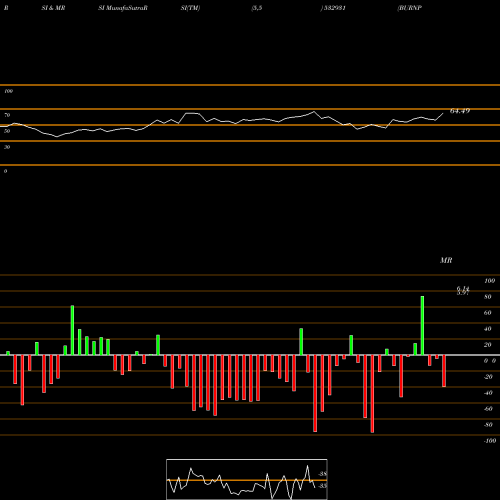
Task: Click the MR axis label -60
Action: point(488,409)
